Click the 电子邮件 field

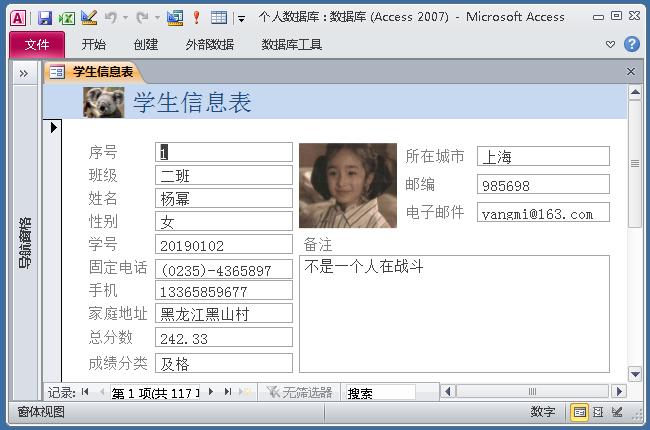(x=543, y=212)
